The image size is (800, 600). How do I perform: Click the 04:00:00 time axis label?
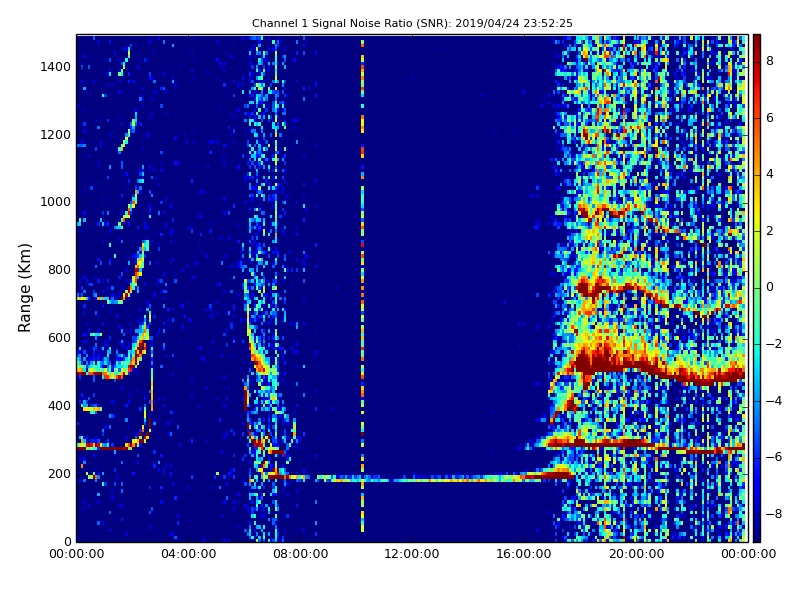[x=189, y=554]
